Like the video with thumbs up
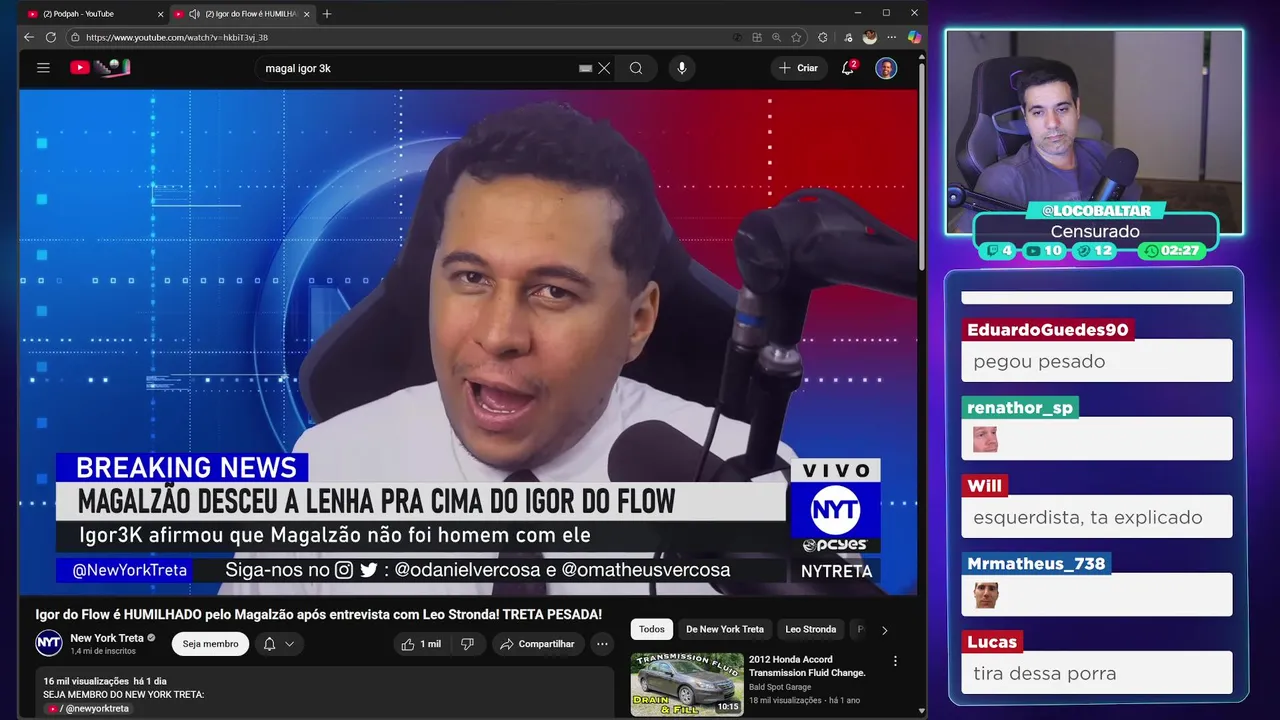This screenshot has width=1280, height=720. [x=420, y=644]
